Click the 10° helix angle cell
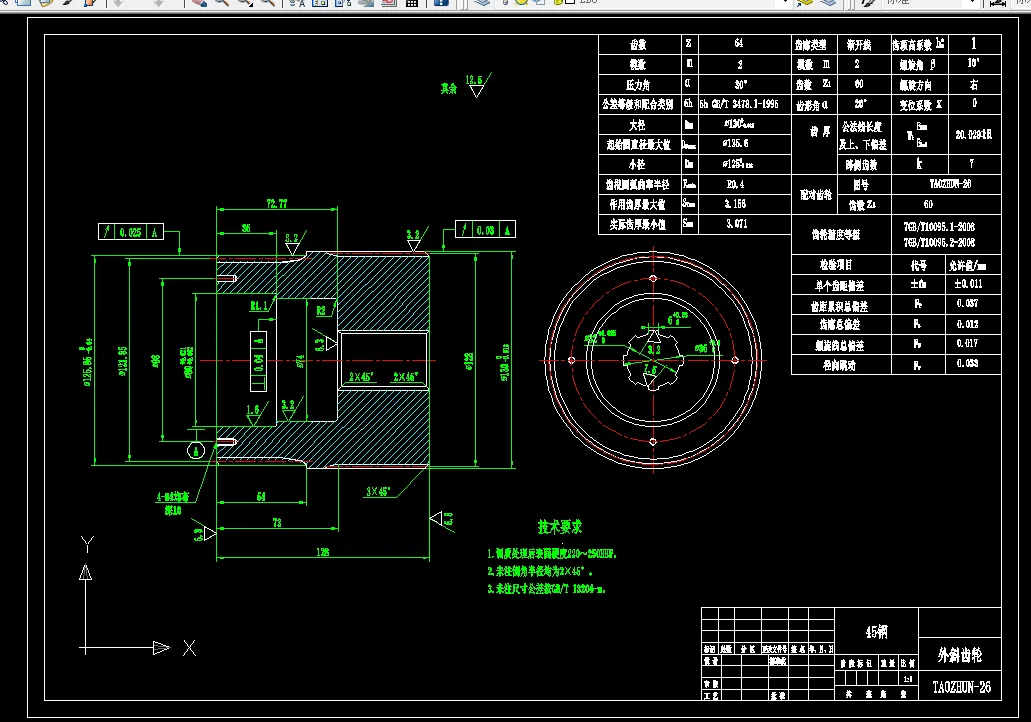Screen dimensions: 1031x722 pyautogui.click(x=974, y=64)
